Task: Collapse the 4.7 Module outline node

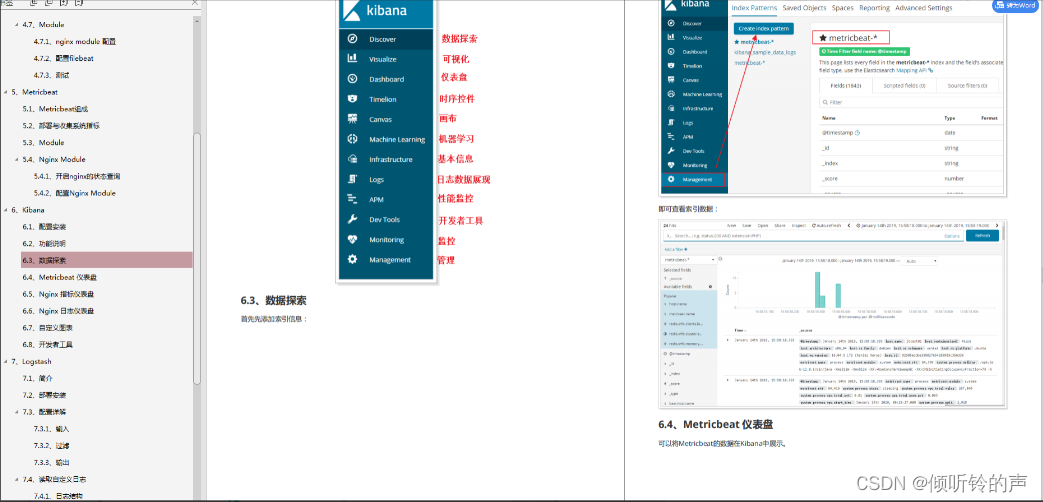Action: point(16,25)
